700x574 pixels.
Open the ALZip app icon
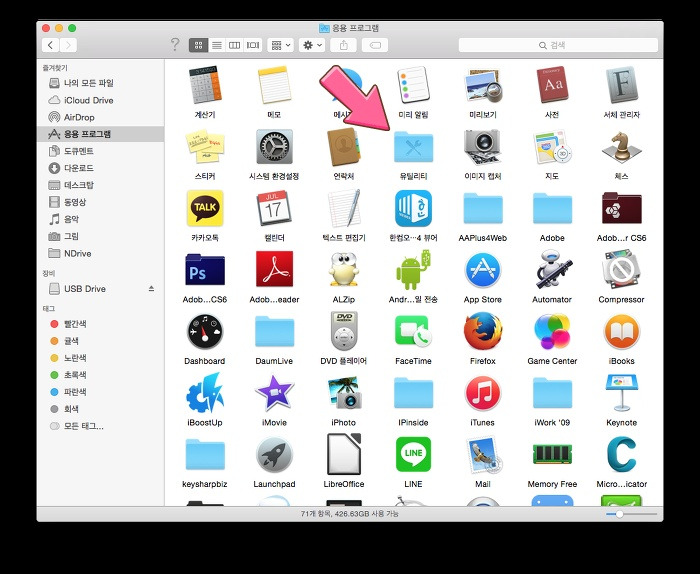point(344,270)
